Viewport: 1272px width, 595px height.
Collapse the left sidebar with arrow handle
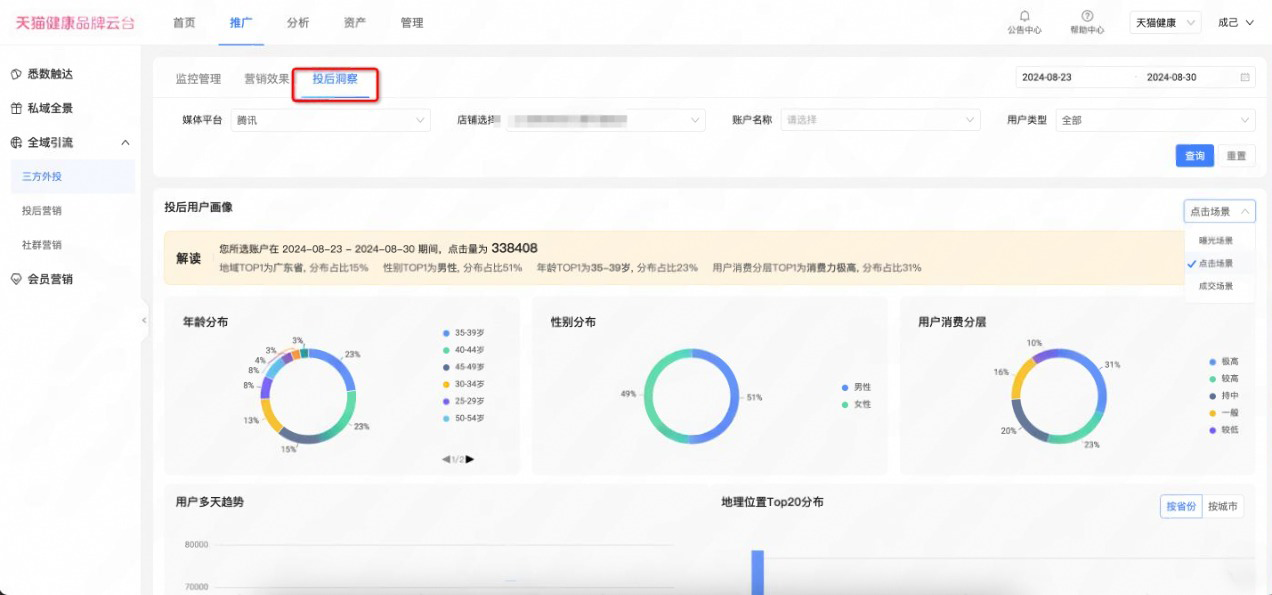[143, 320]
